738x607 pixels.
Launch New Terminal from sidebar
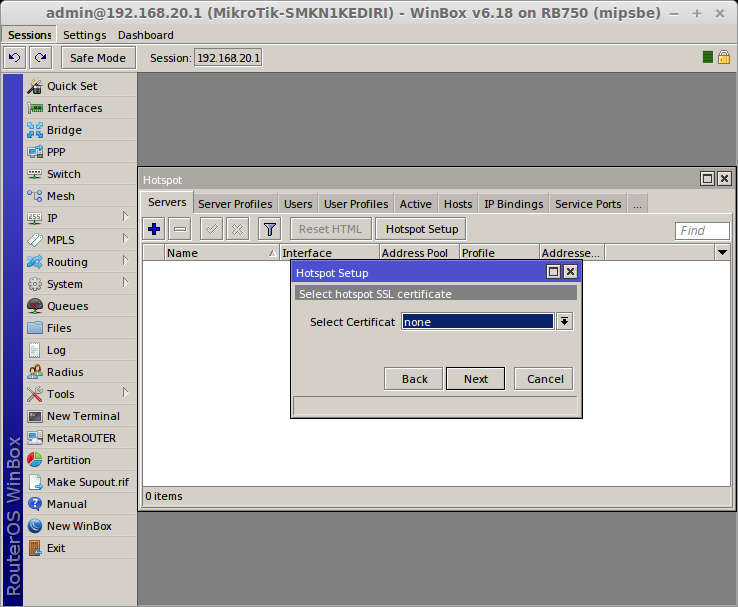pyautogui.click(x=80, y=416)
